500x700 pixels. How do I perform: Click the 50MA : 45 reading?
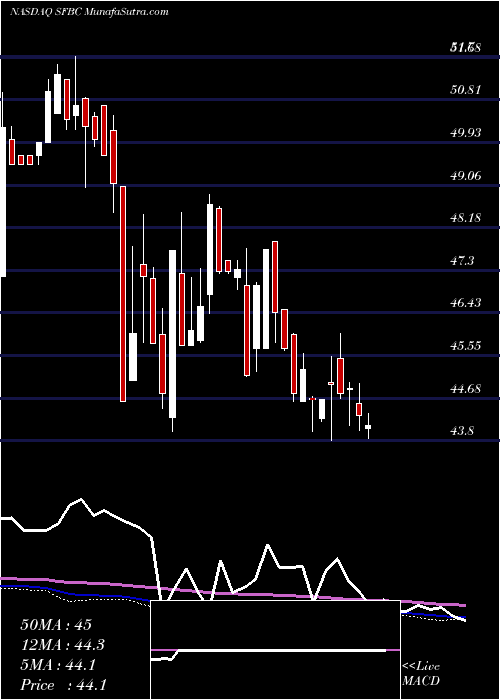click(x=56, y=625)
